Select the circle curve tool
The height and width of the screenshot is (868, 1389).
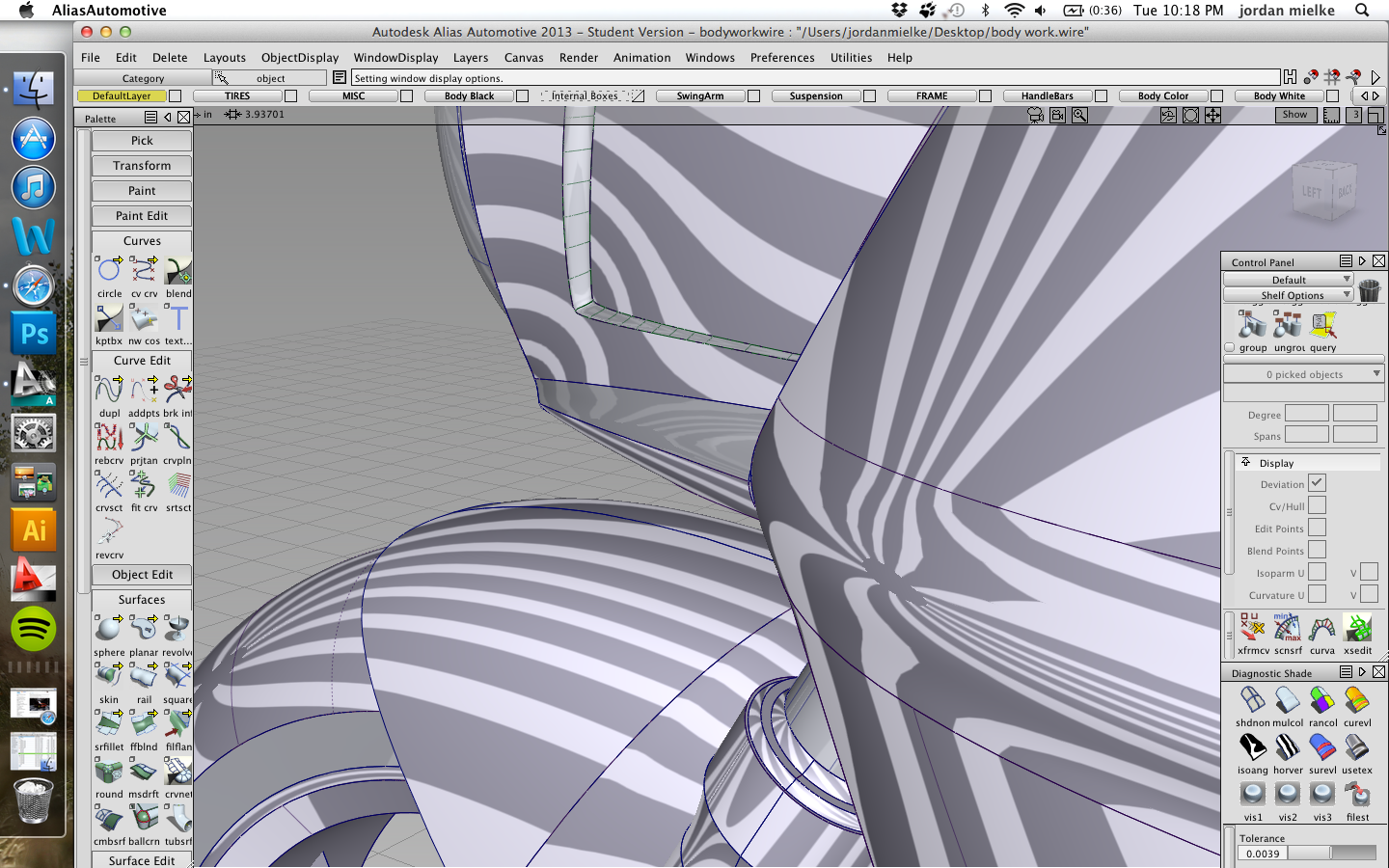pos(109,271)
